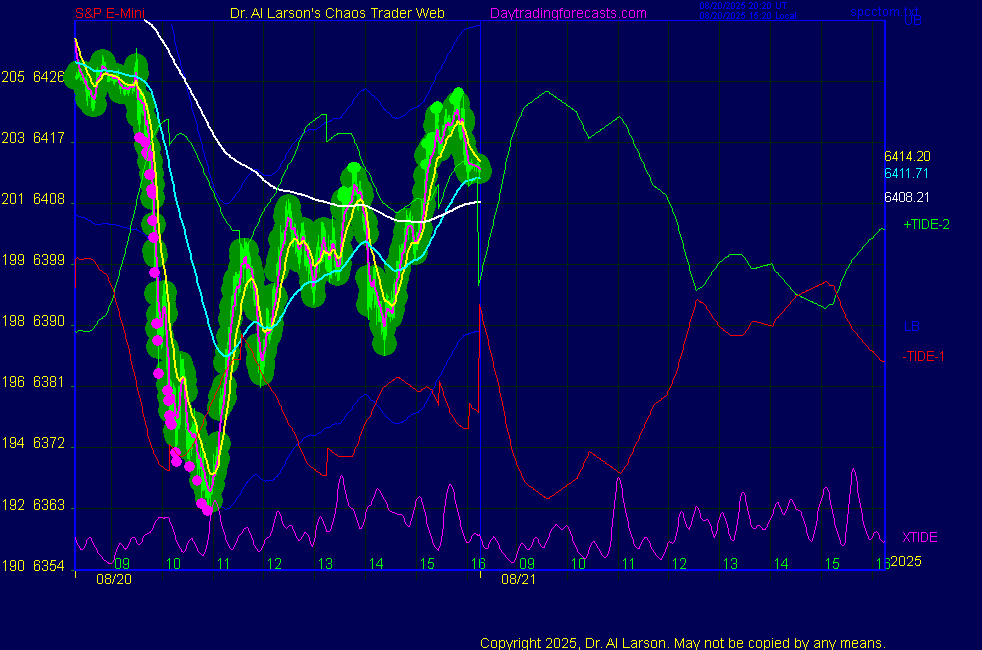Click the UT timestamp at the top
The width and height of the screenshot is (982, 650).
[745, 6]
